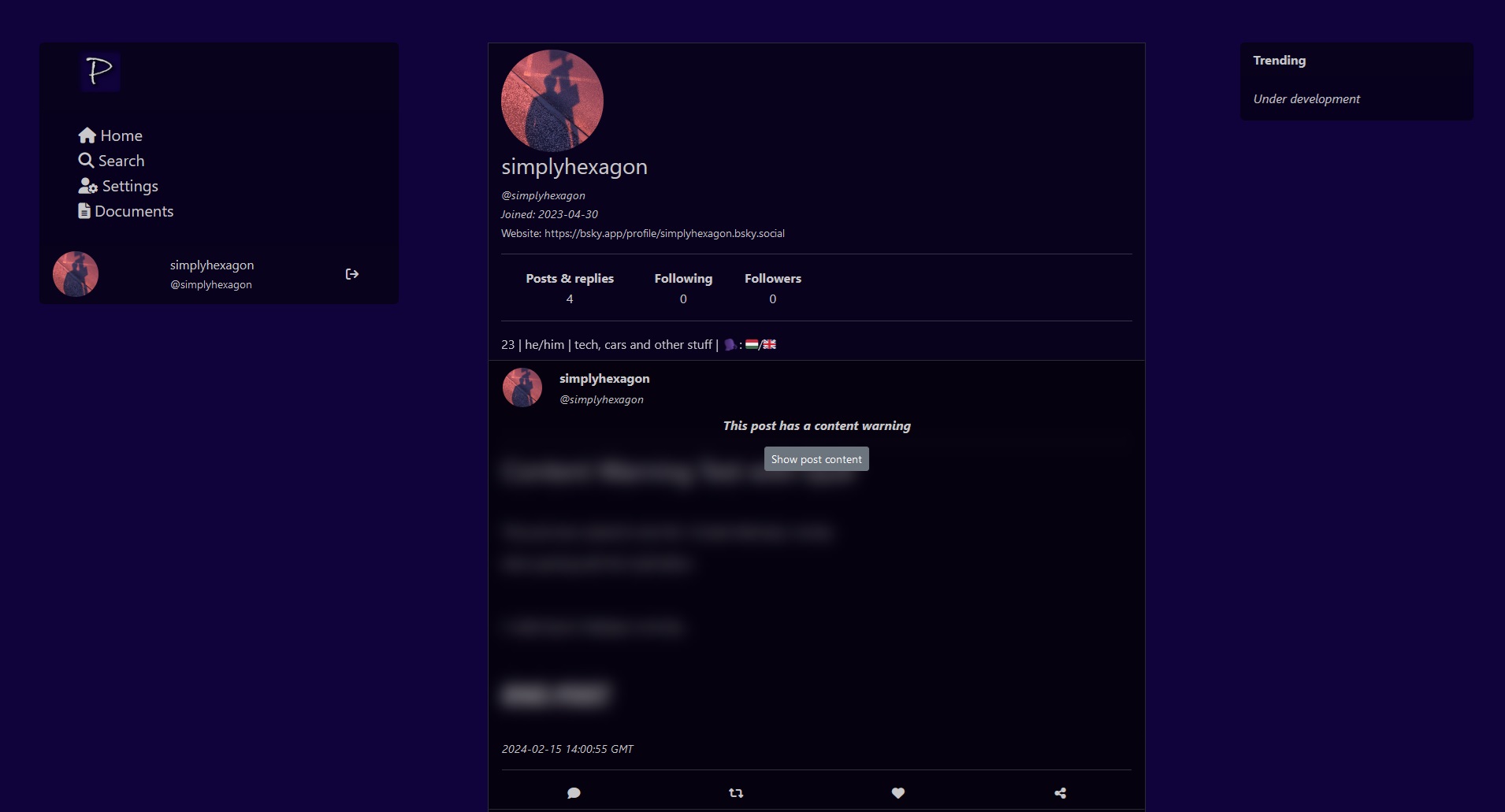Select the Posts & replies stat
1505x812 pixels.
click(570, 288)
